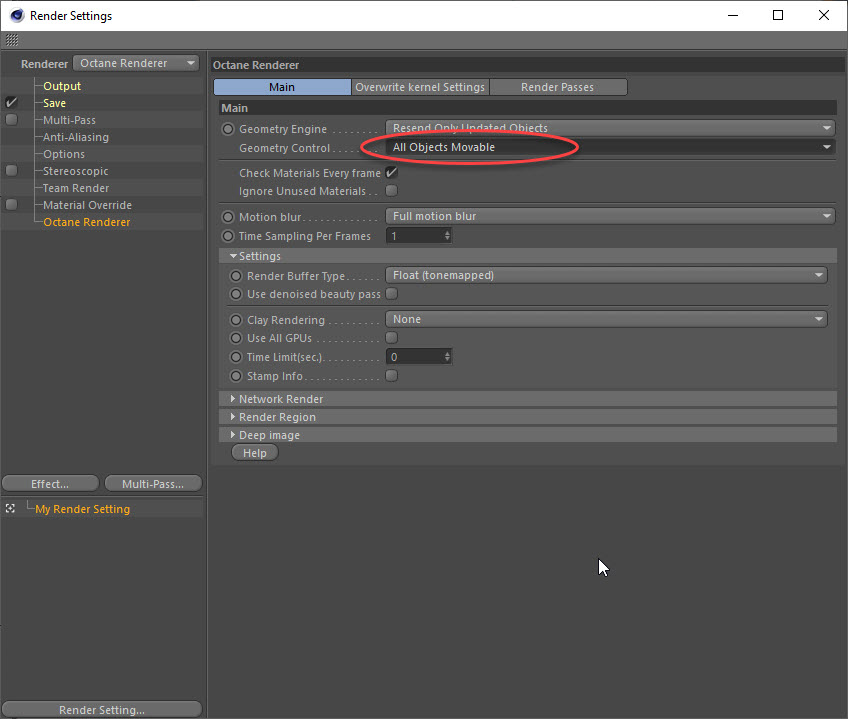The width and height of the screenshot is (848, 719).
Task: Select Anti-Aliasing in settings list
Action: [x=76, y=137]
